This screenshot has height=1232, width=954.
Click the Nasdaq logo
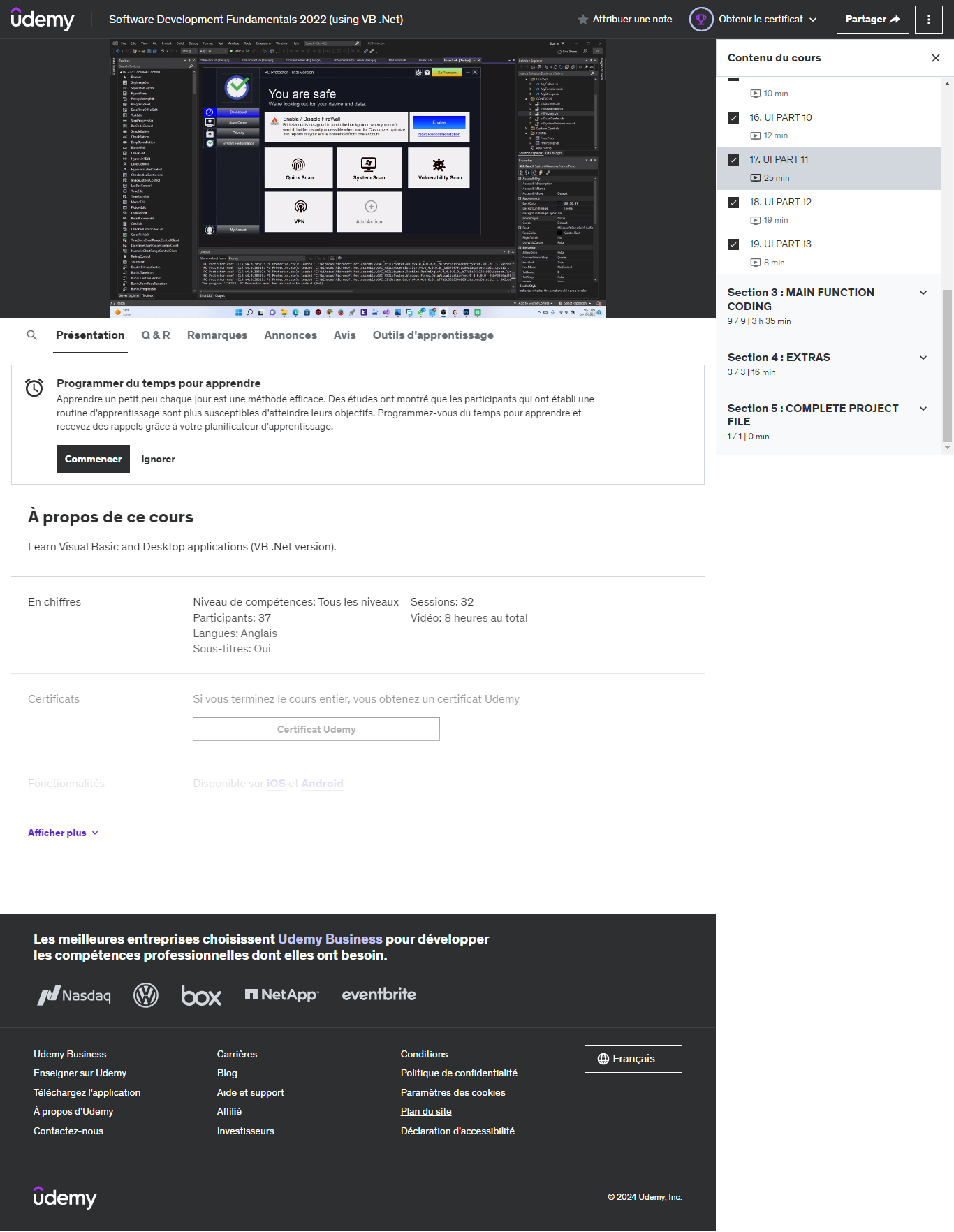(x=74, y=995)
